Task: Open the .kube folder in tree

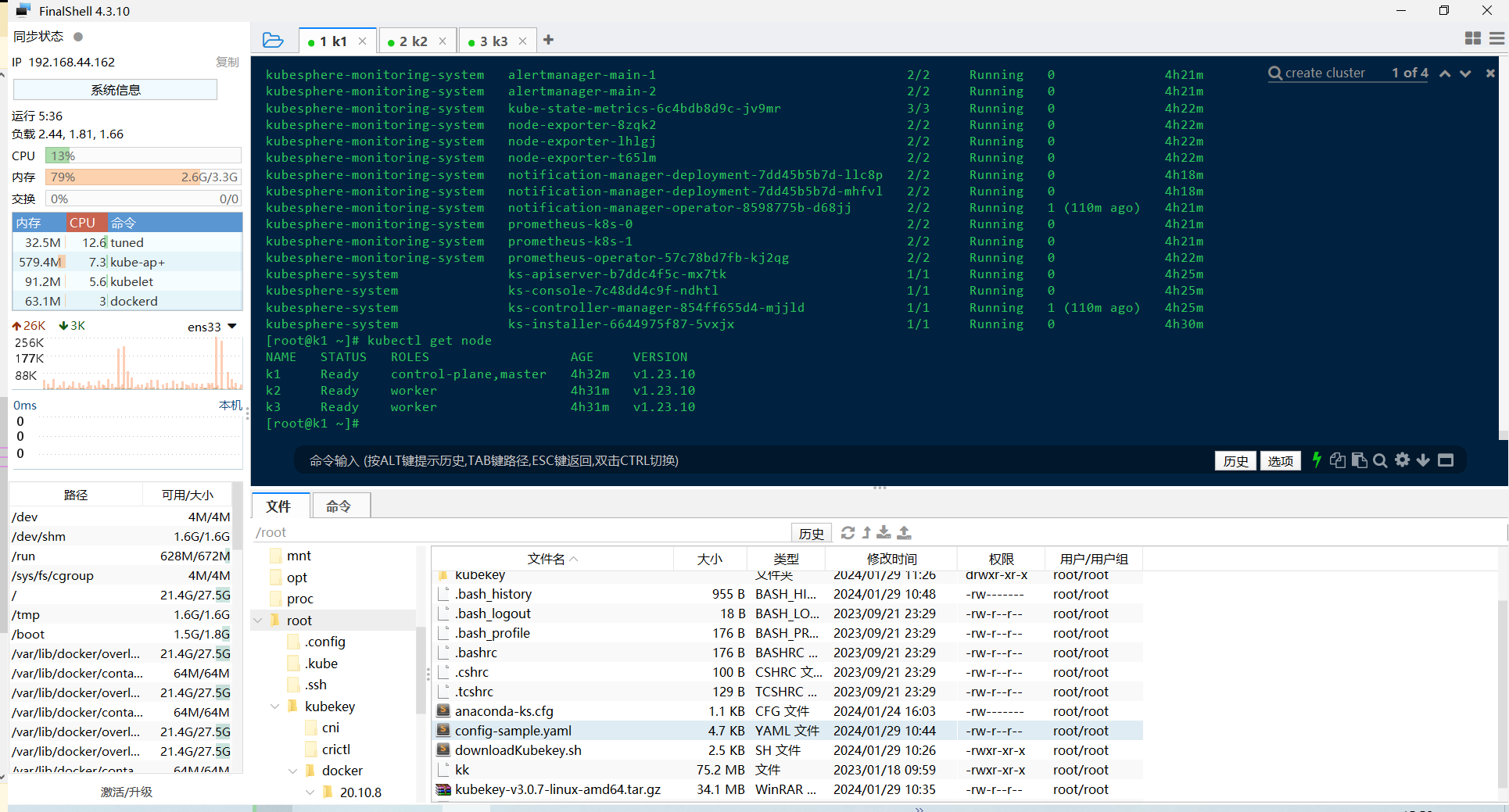Action: [321, 664]
